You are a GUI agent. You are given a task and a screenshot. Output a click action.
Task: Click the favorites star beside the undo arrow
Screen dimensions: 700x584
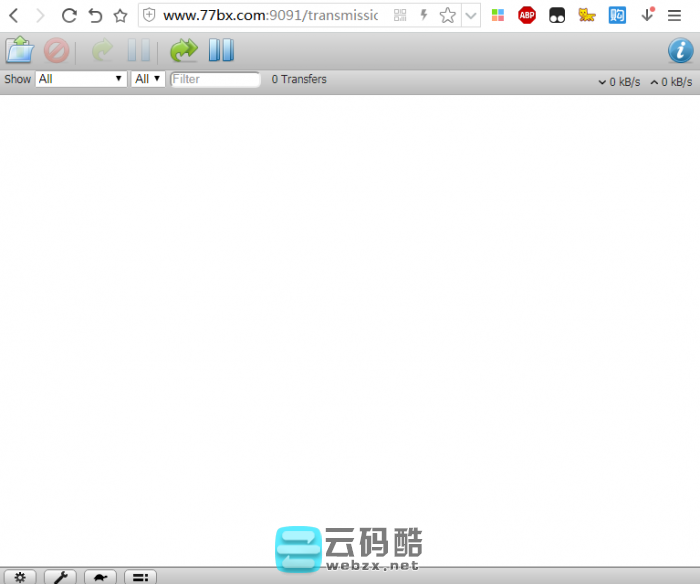[x=120, y=16]
